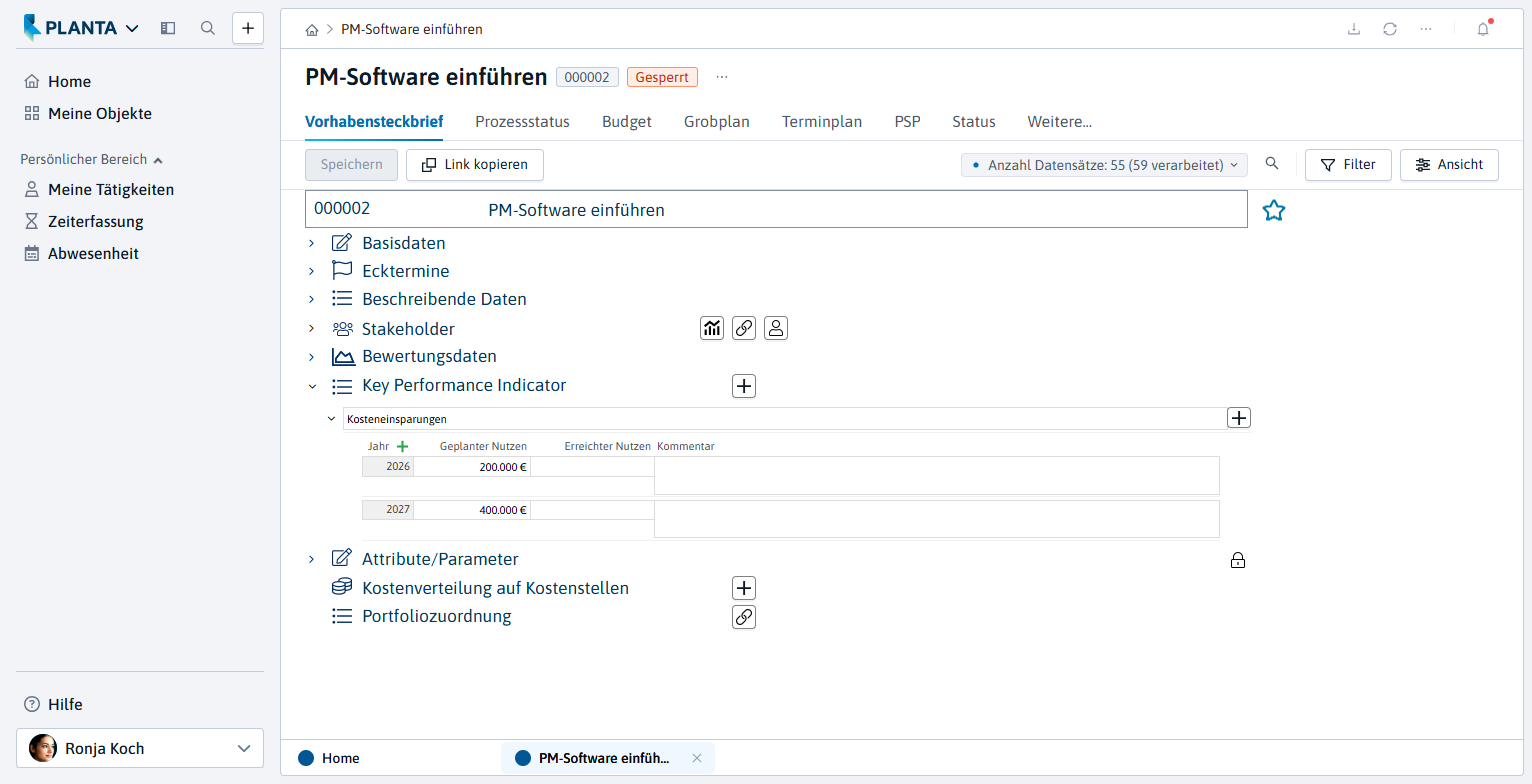Expand the Basisdaten section
This screenshot has height=784, width=1532.
click(x=312, y=243)
